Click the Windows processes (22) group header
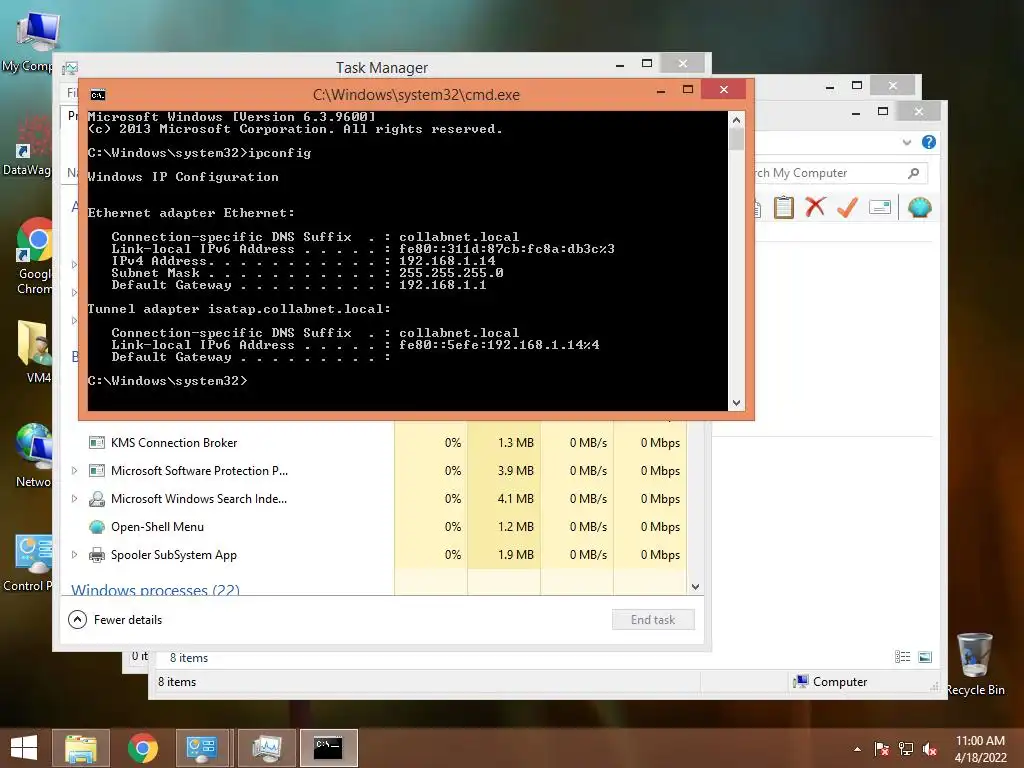Screen dimensions: 1024x768 click(155, 590)
